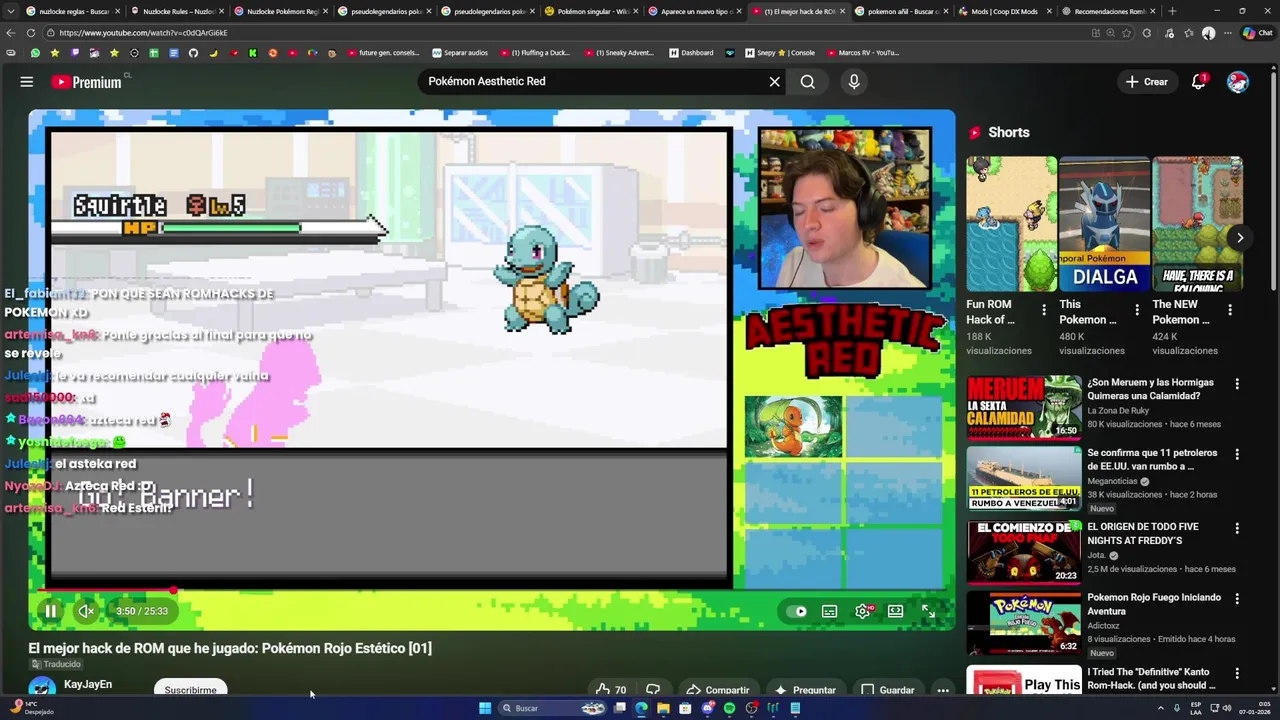Open player settings gear

click(863, 611)
